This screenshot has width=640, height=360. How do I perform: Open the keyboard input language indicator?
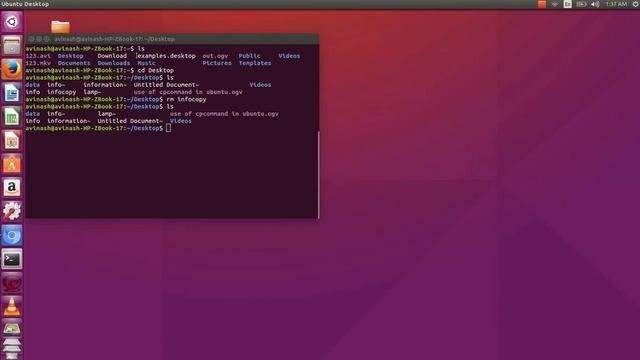click(567, 4)
